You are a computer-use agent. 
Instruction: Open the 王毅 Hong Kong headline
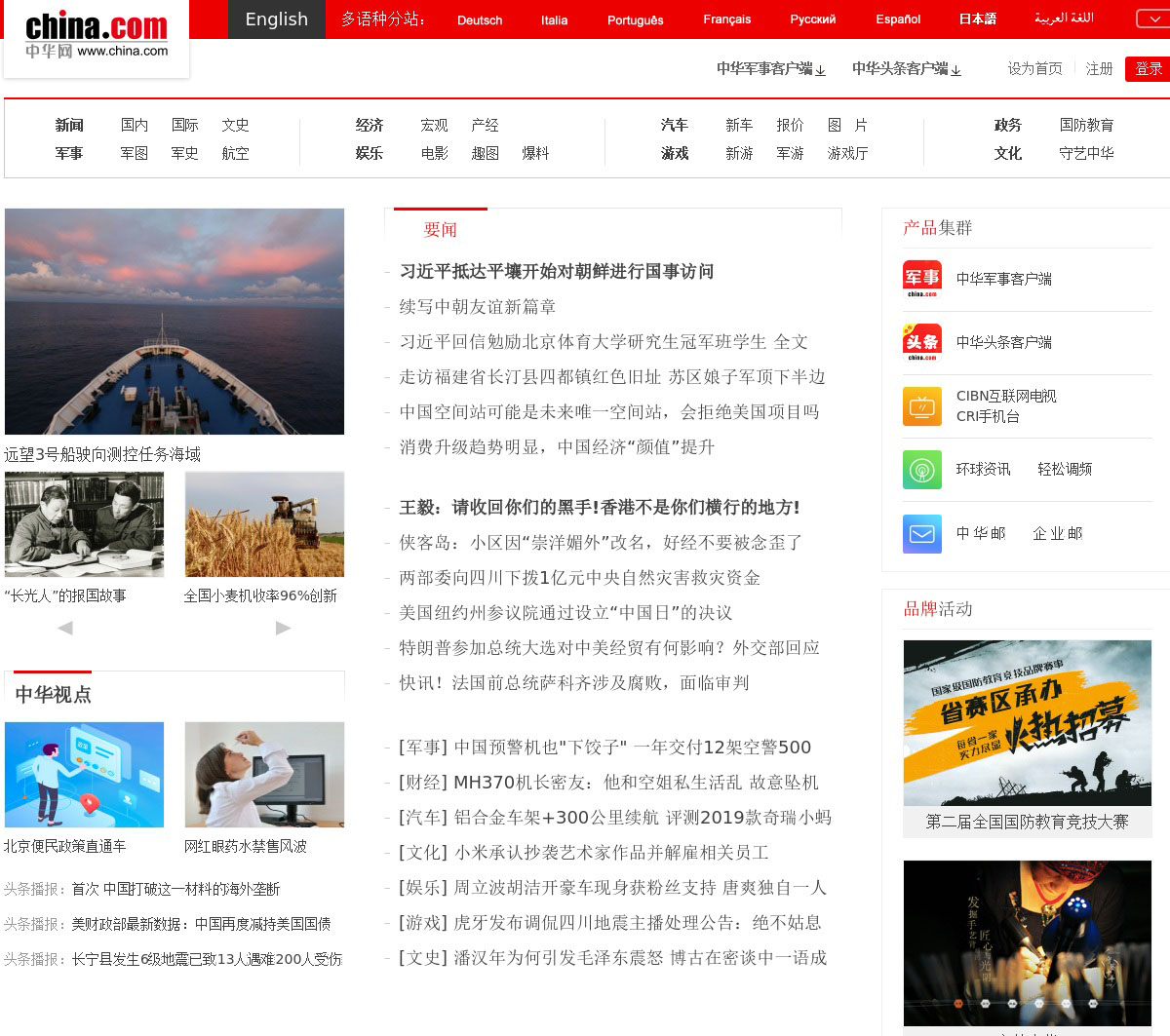coord(599,507)
